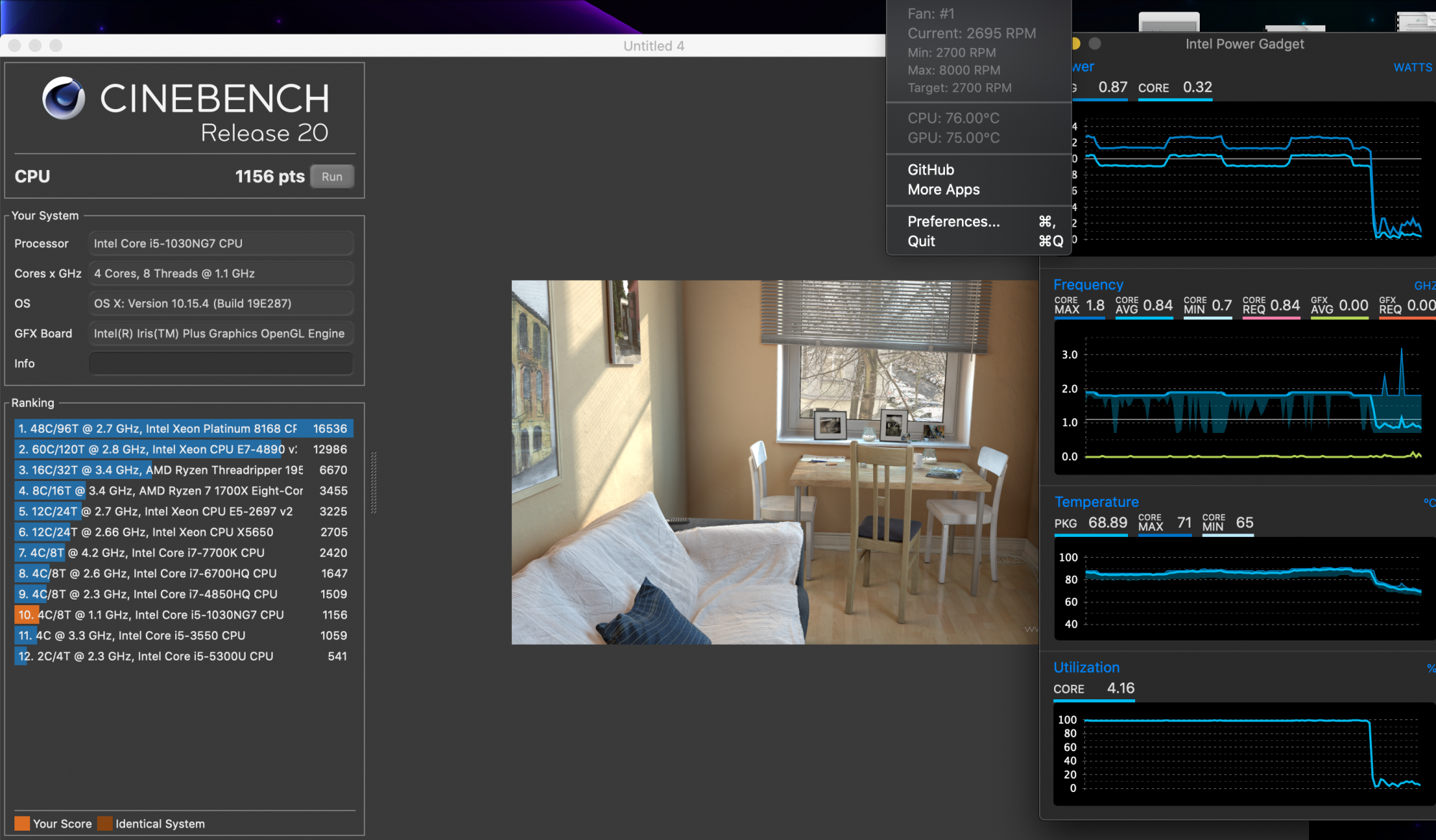Click the yellow minimize button of Power Gadget
Image resolution: width=1436 pixels, height=840 pixels.
(1075, 44)
